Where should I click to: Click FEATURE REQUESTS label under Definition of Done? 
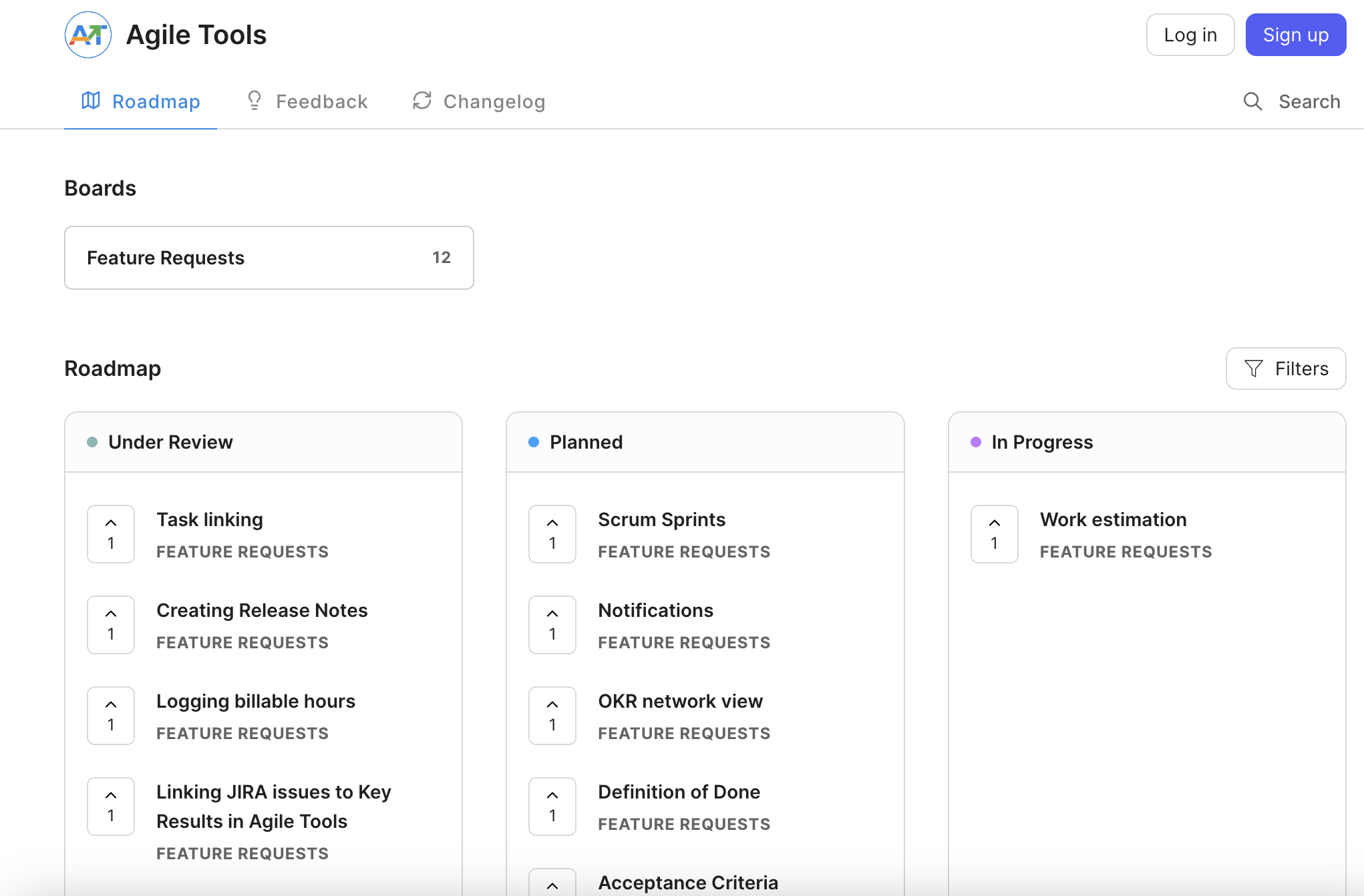pos(684,824)
